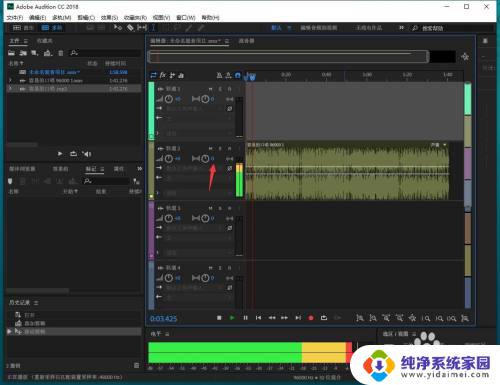Open the Multitrack (多轨) menu
Viewport: 500px width, 385px height.
pyautogui.click(x=62, y=17)
